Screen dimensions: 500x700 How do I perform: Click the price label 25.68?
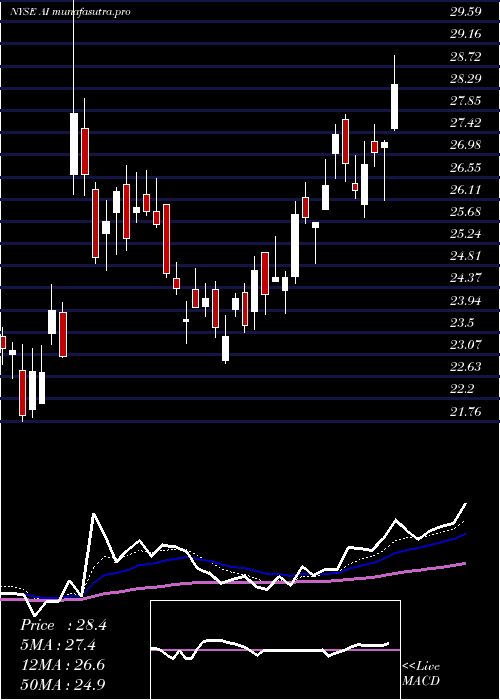point(466,212)
